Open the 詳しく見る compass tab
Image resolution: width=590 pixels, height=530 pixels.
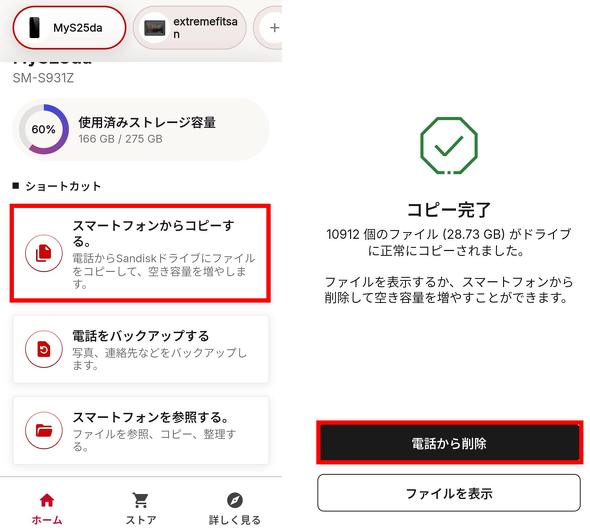(235, 509)
